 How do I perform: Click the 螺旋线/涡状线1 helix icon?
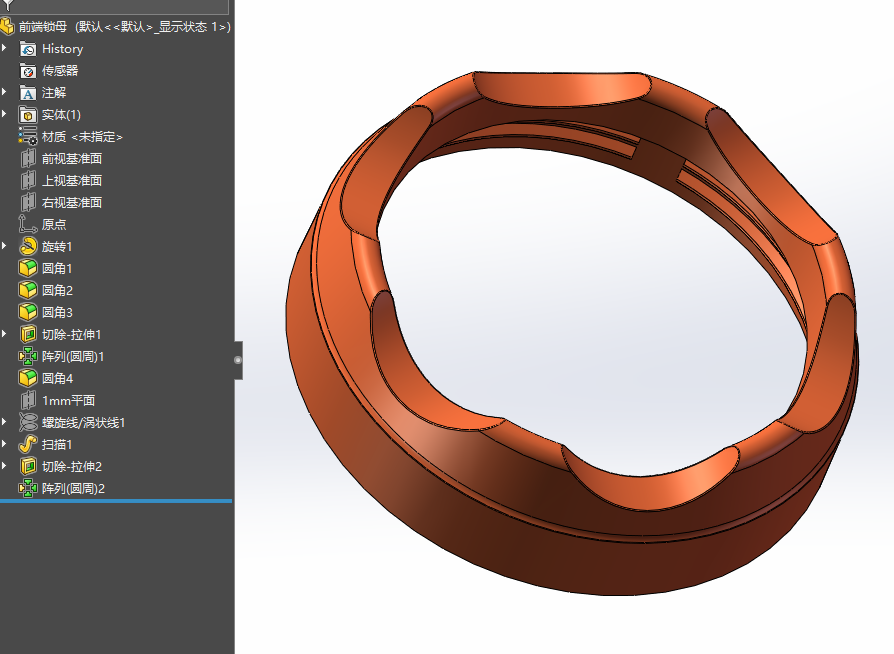[x=28, y=423]
